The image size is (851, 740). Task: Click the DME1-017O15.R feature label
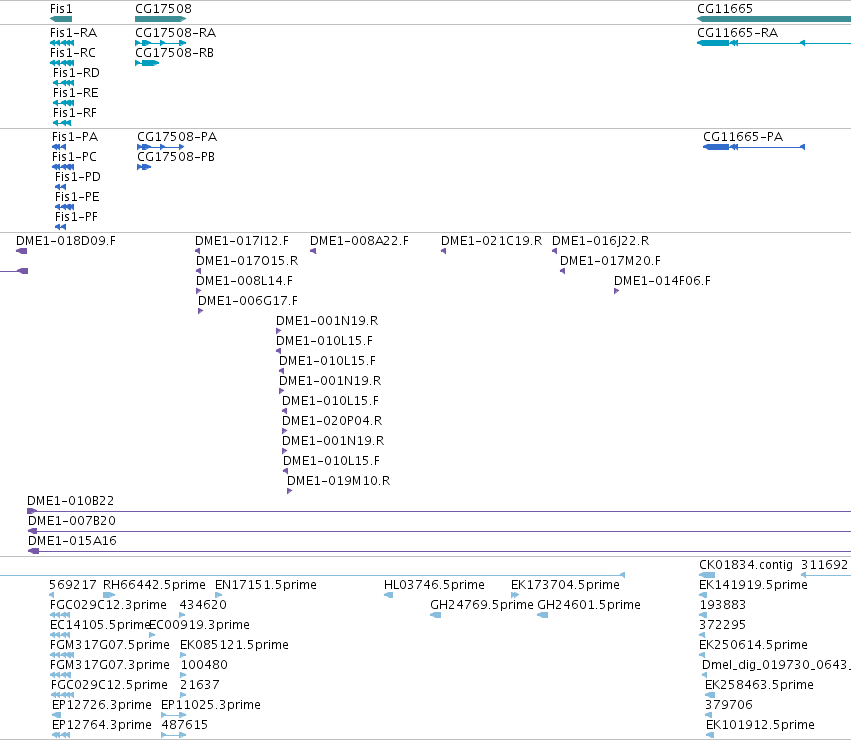pyautogui.click(x=247, y=261)
